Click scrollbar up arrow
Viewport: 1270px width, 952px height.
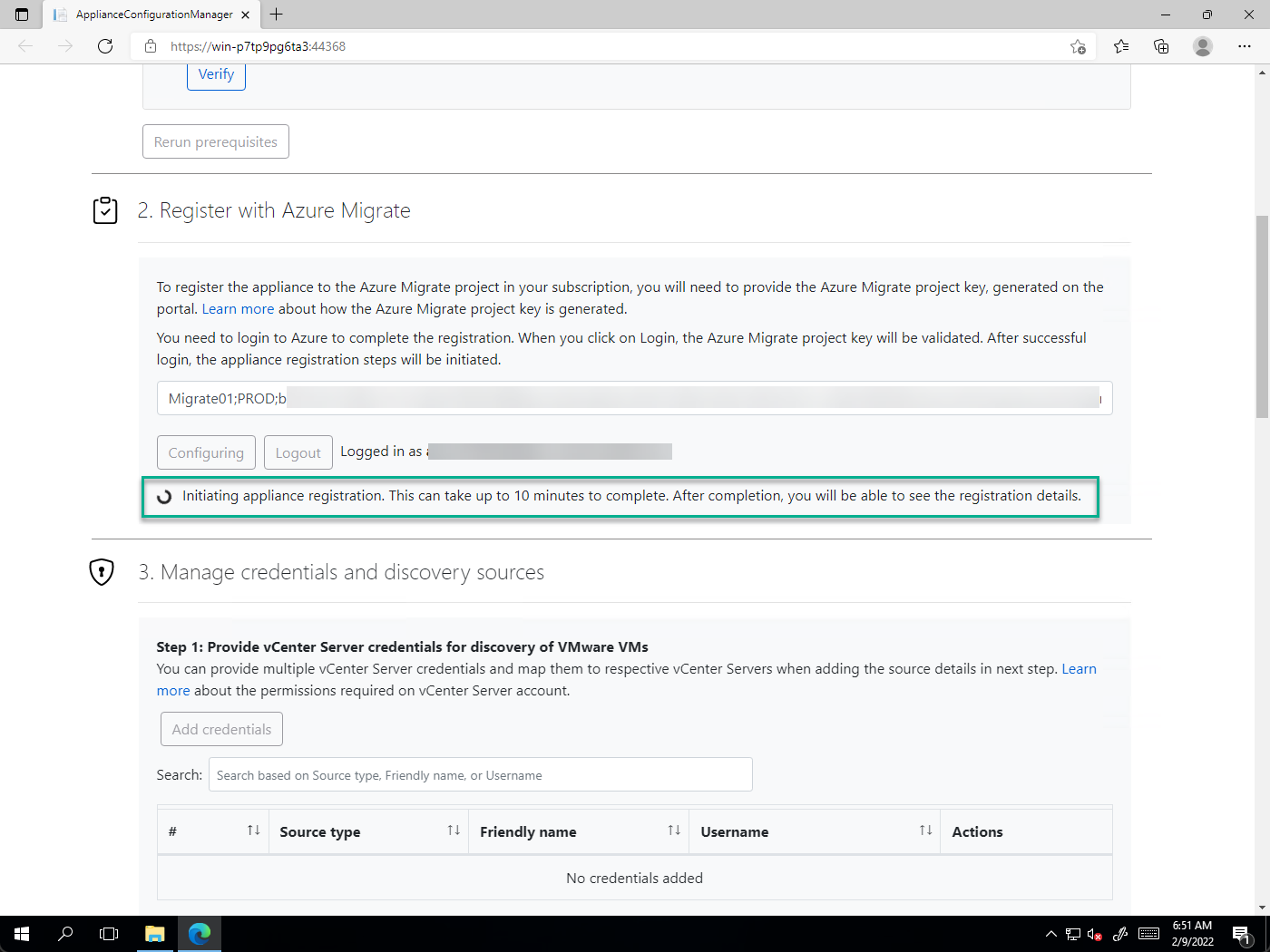point(1262,72)
